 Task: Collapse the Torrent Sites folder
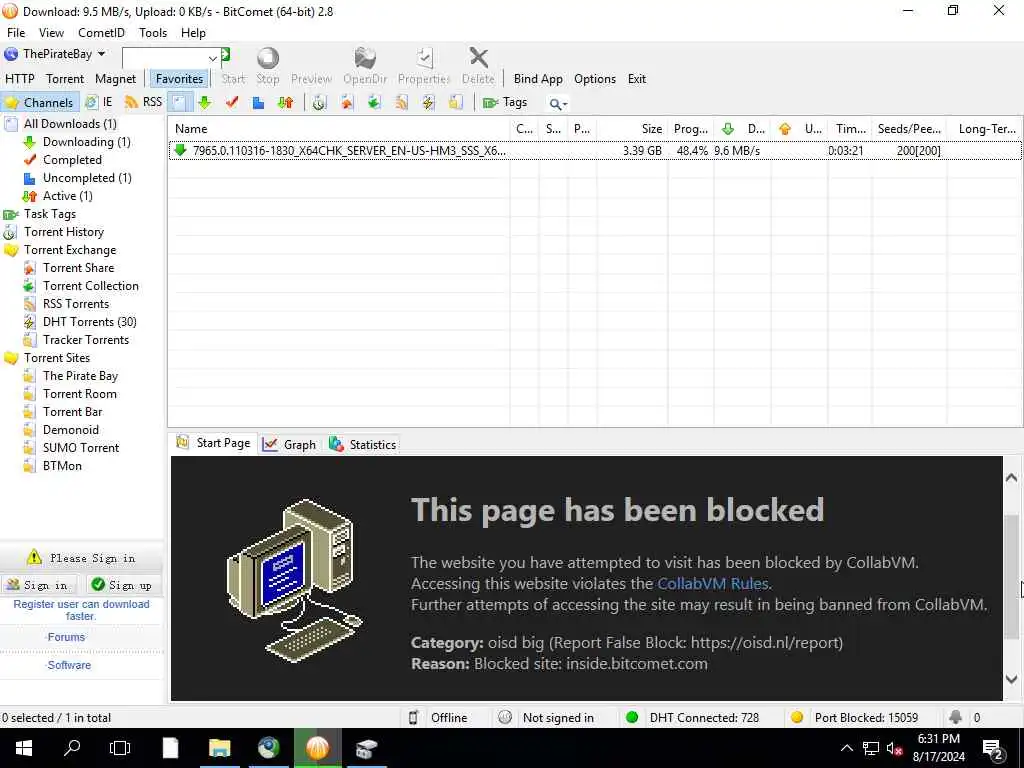[57, 358]
